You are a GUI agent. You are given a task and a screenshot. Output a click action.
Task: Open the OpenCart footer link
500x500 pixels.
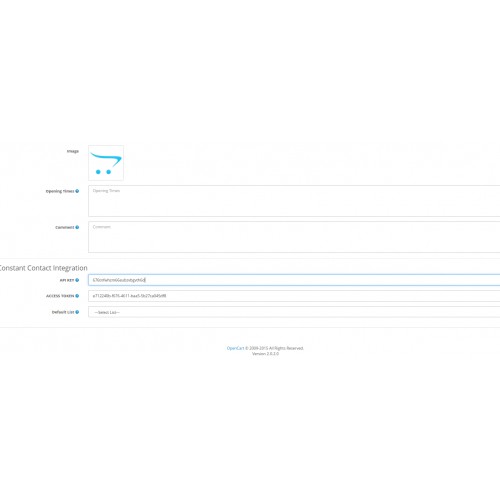pos(235,348)
